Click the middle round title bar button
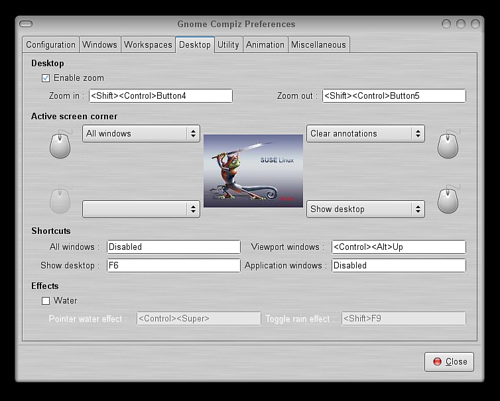Viewport: 500px width, 401px height. 461,24
